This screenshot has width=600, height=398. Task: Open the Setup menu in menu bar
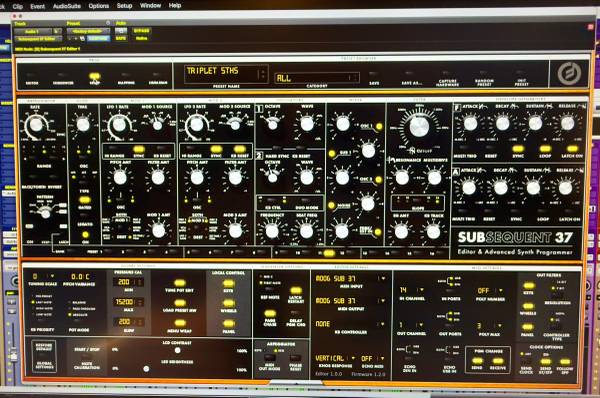pyautogui.click(x=124, y=6)
